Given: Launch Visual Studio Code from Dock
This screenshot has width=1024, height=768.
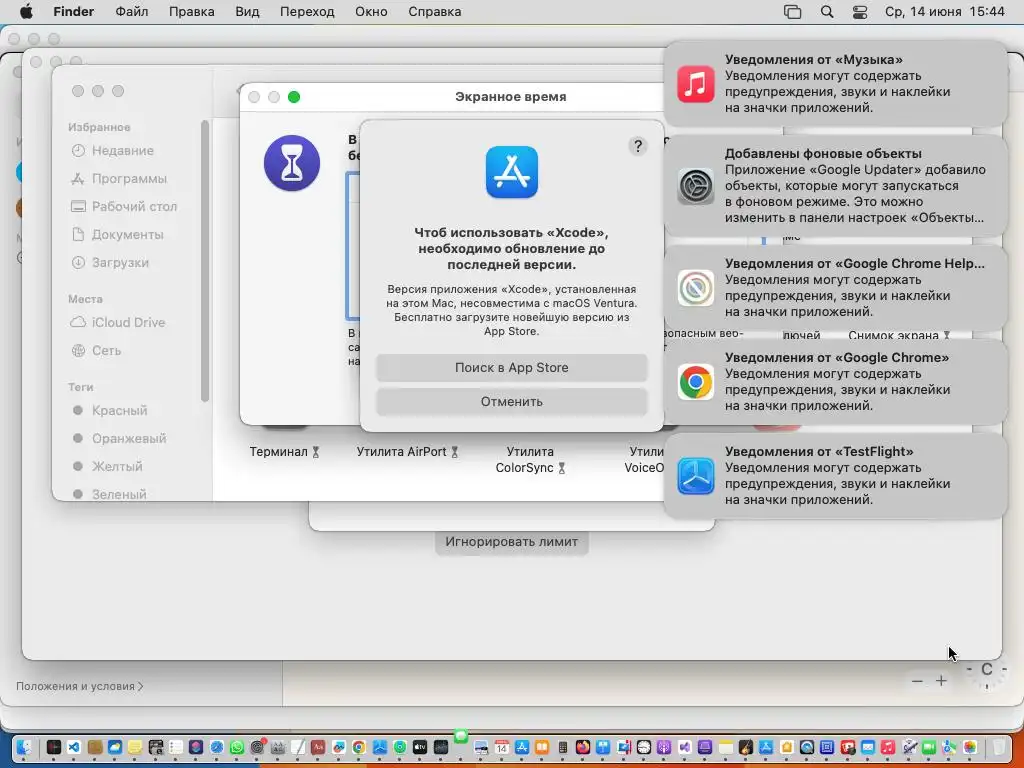Looking at the screenshot, I should pyautogui.click(x=74, y=747).
